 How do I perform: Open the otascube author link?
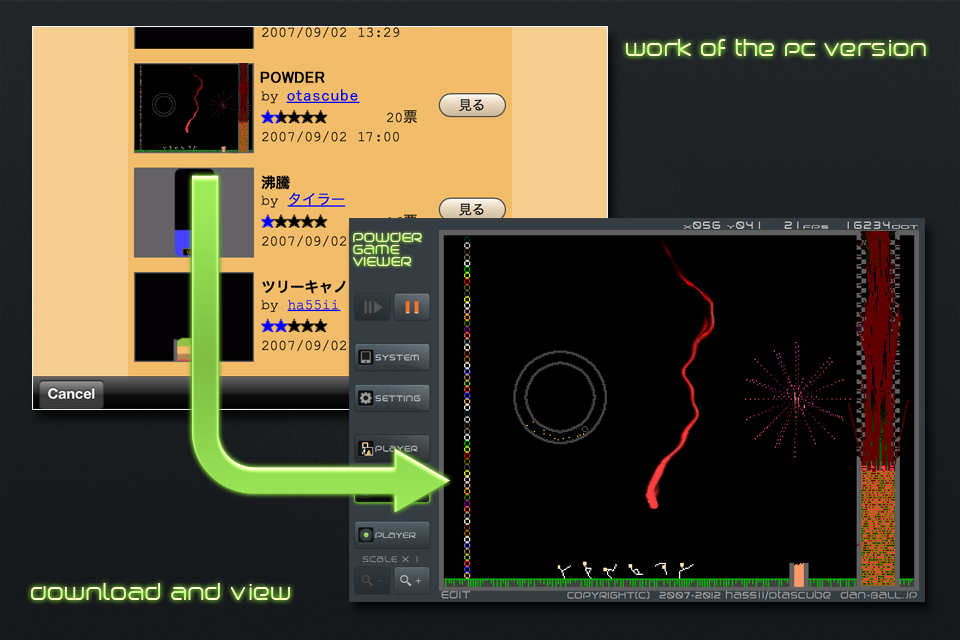click(x=322, y=95)
